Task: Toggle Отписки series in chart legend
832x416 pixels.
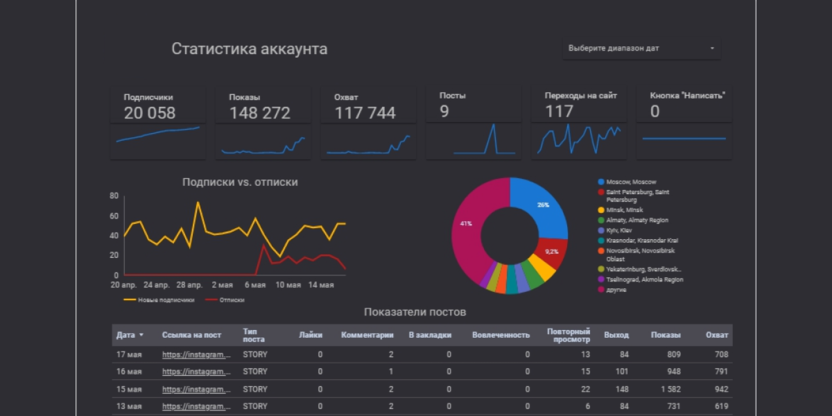Action: click(x=226, y=299)
